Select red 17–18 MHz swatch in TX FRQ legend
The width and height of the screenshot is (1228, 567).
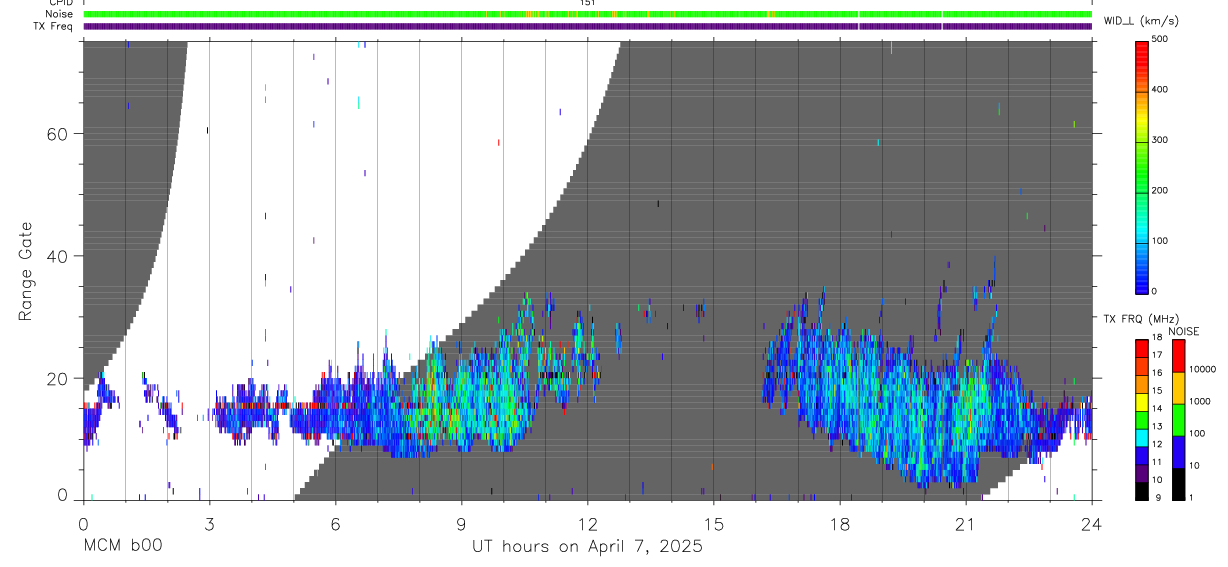click(x=1143, y=348)
